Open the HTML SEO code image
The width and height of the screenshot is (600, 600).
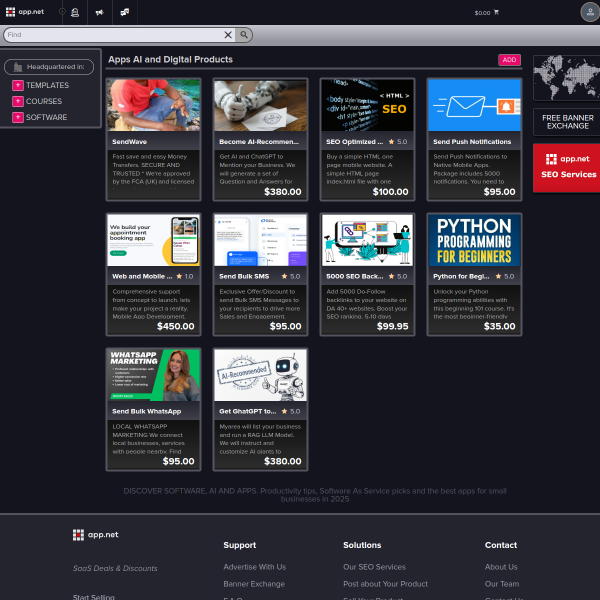coord(367,105)
